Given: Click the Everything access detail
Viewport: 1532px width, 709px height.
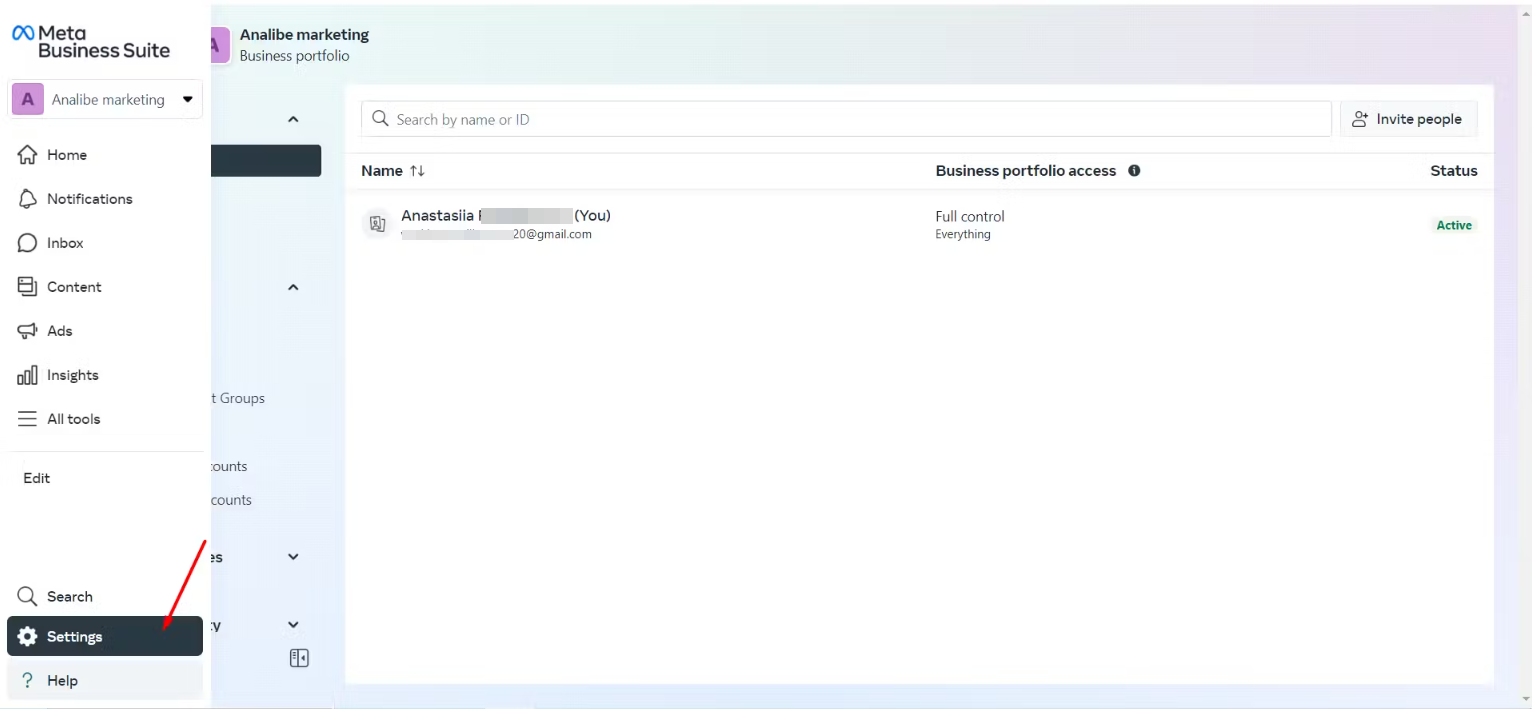Looking at the screenshot, I should click(963, 235).
